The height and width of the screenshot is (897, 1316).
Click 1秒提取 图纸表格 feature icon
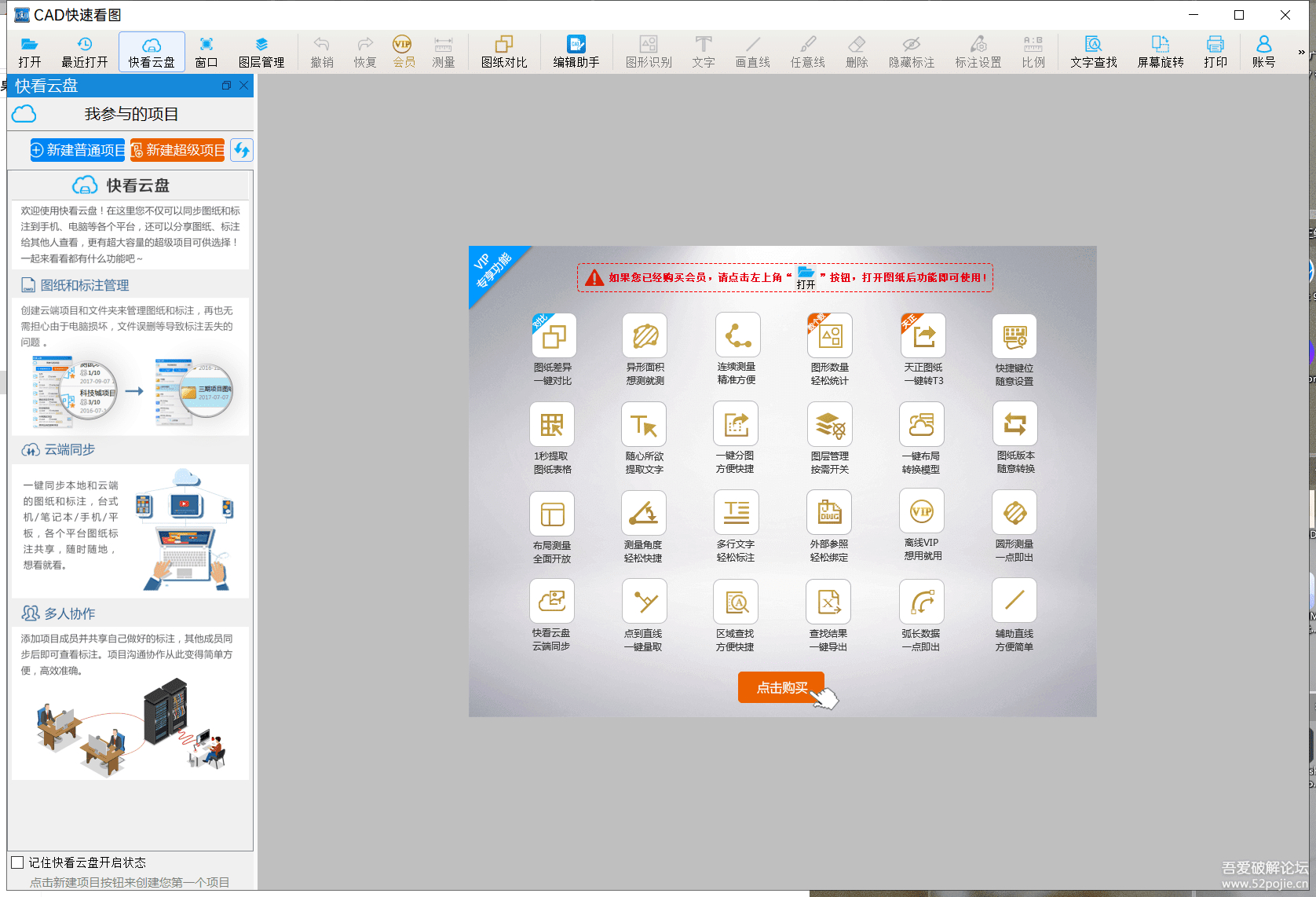[x=552, y=425]
